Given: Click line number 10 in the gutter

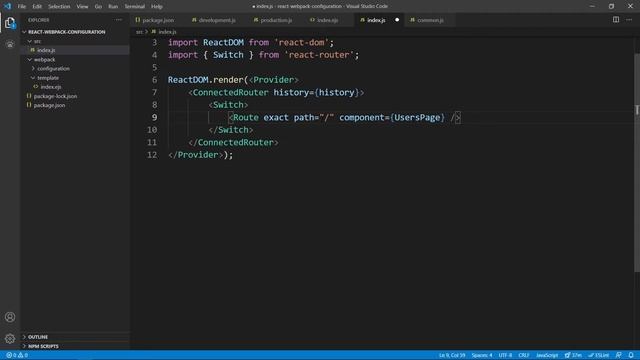Looking at the screenshot, I should [152, 130].
